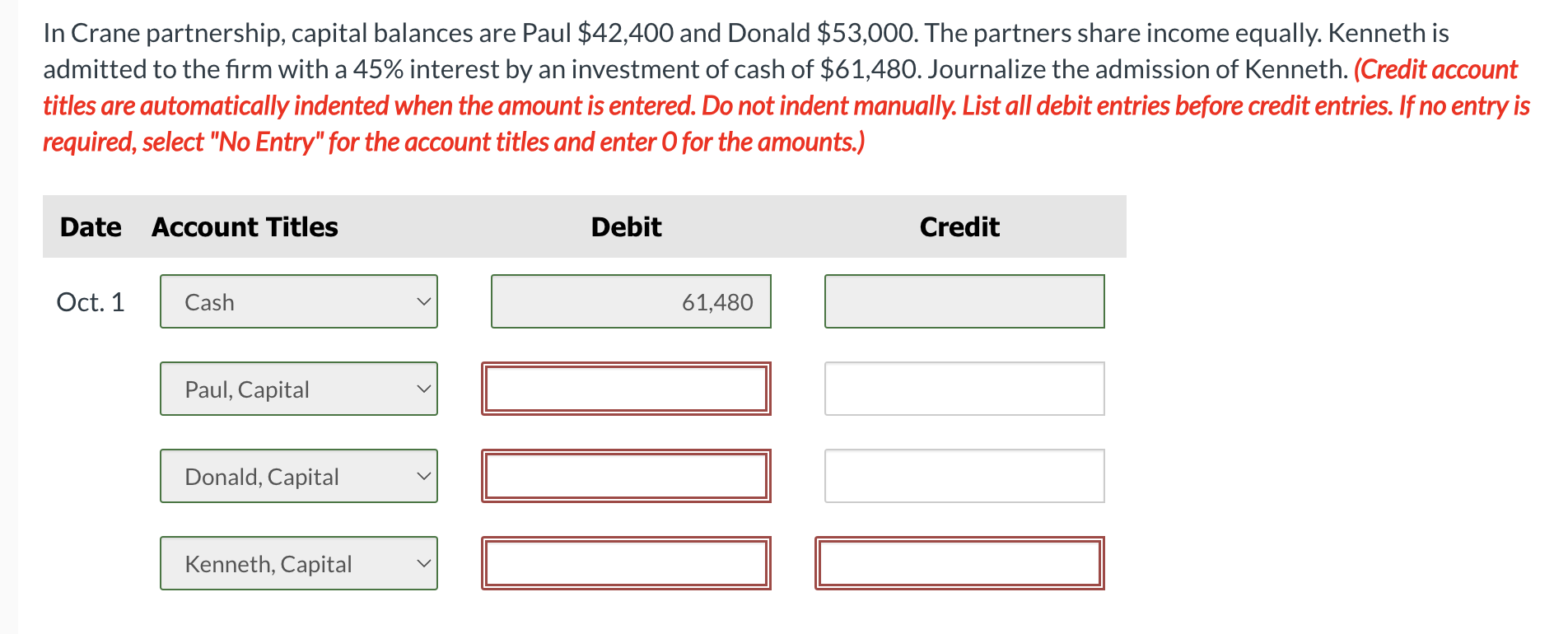Select the Oct. 1 date label
Screen dimensions: 1568x634
point(91,301)
